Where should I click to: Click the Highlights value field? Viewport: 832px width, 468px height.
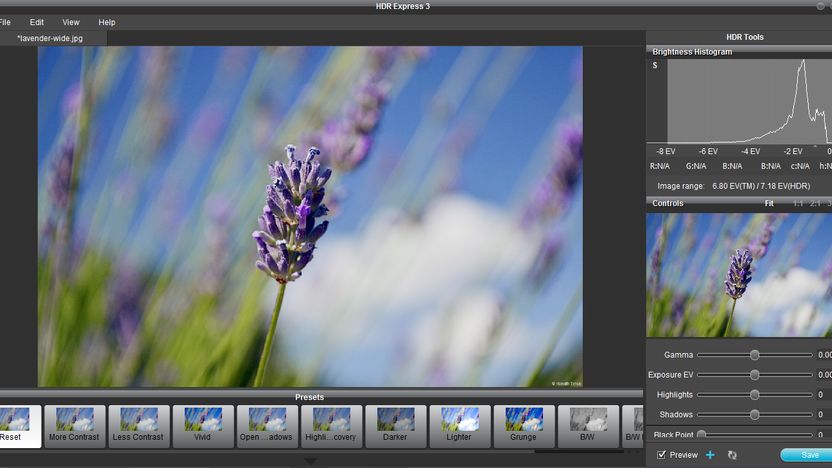824,395
